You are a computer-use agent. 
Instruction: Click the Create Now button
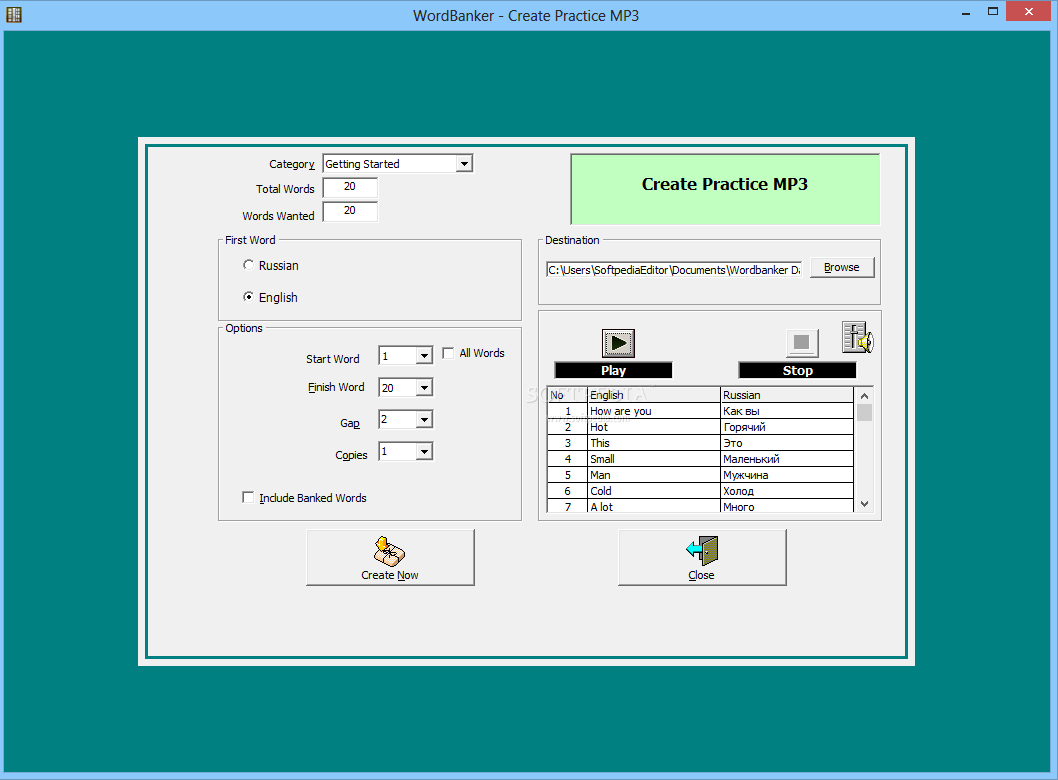point(390,557)
